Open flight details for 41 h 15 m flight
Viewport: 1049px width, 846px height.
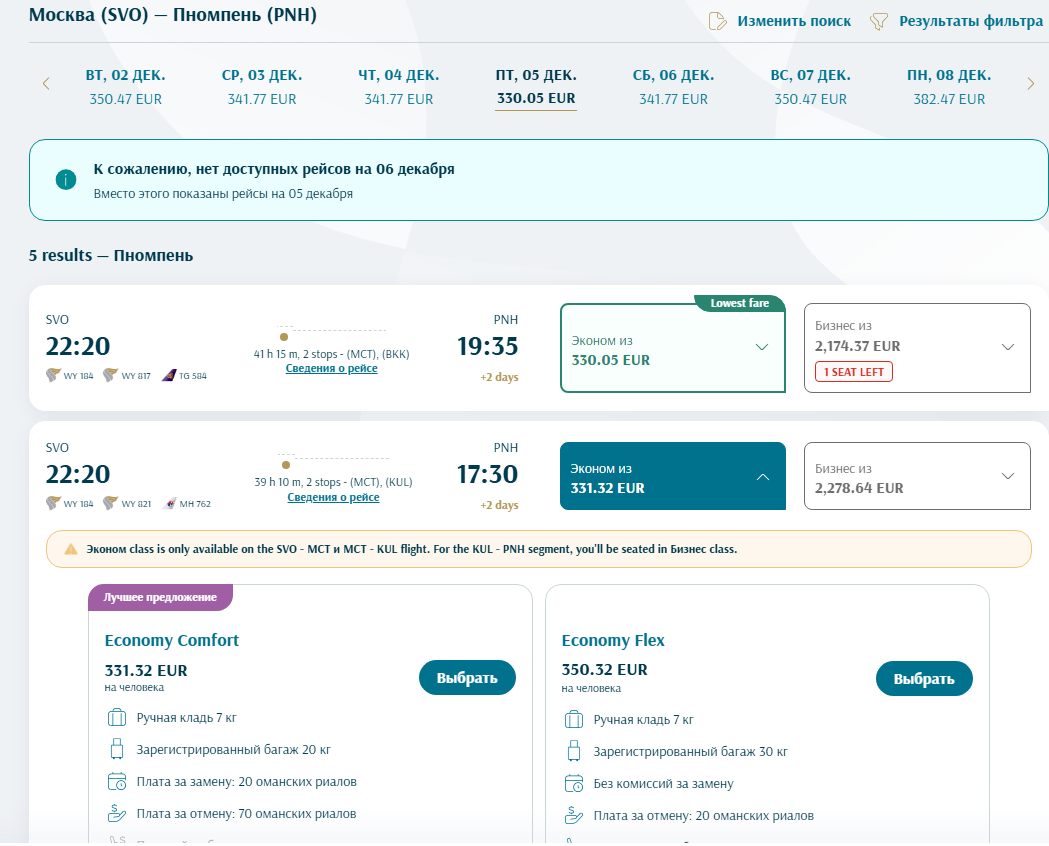pos(331,368)
